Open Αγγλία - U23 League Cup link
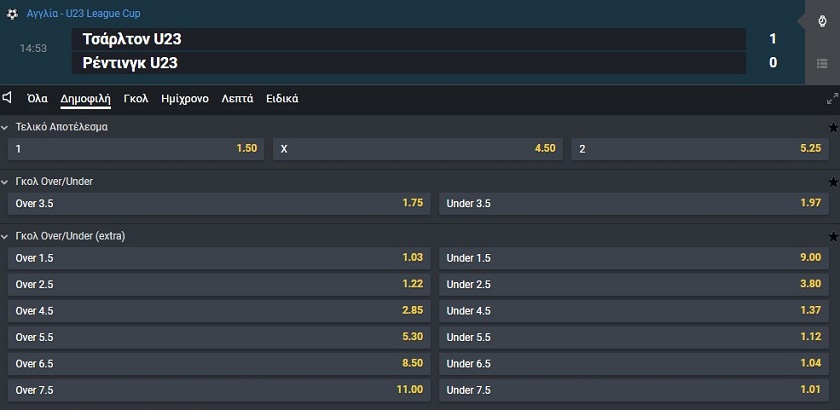 click(84, 13)
